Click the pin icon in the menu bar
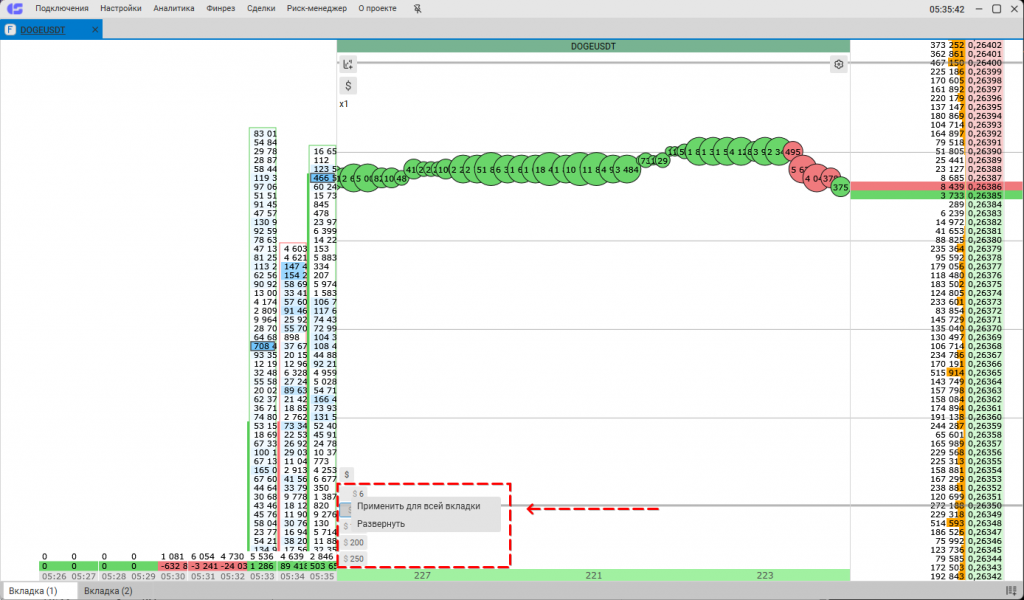This screenshot has width=1024, height=600. (x=417, y=9)
